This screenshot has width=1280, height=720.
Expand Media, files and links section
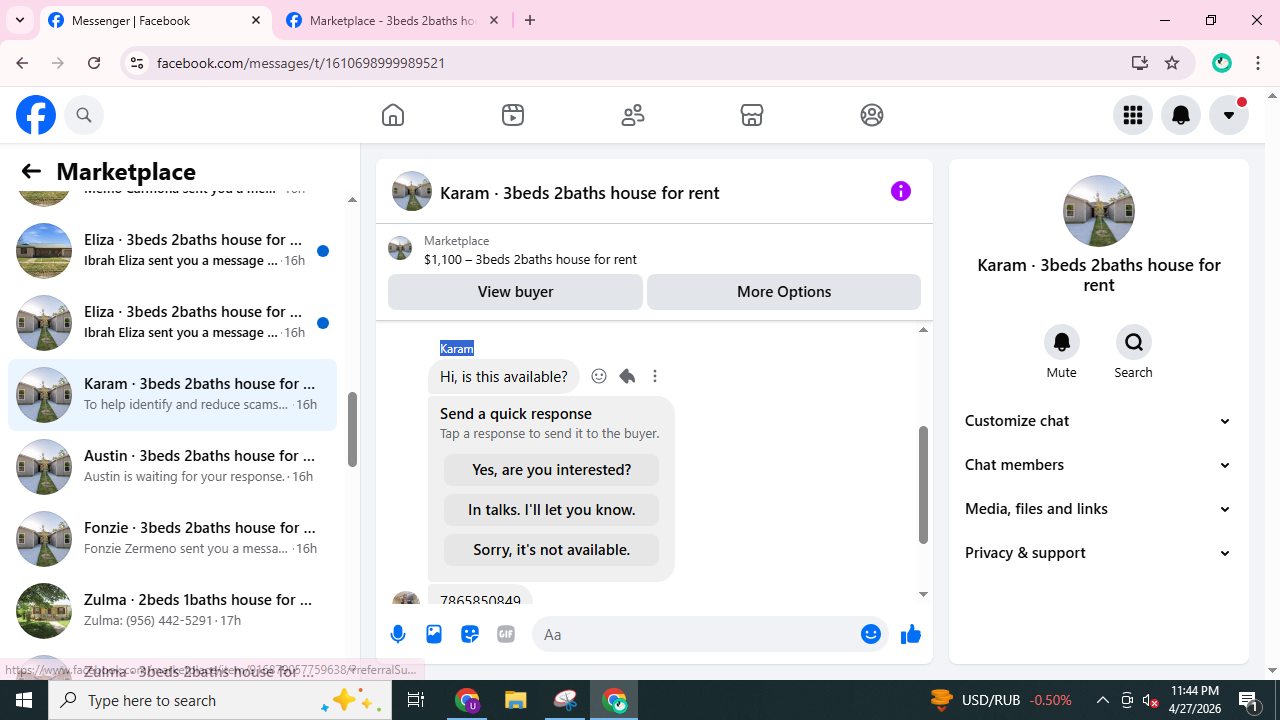(x=1098, y=509)
